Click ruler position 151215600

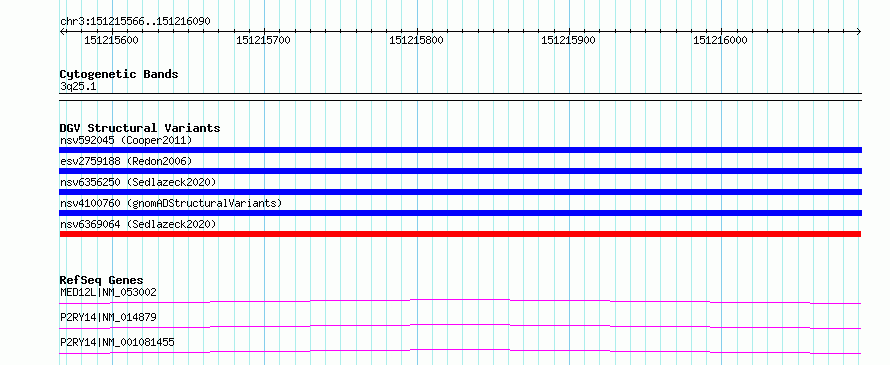(111, 40)
